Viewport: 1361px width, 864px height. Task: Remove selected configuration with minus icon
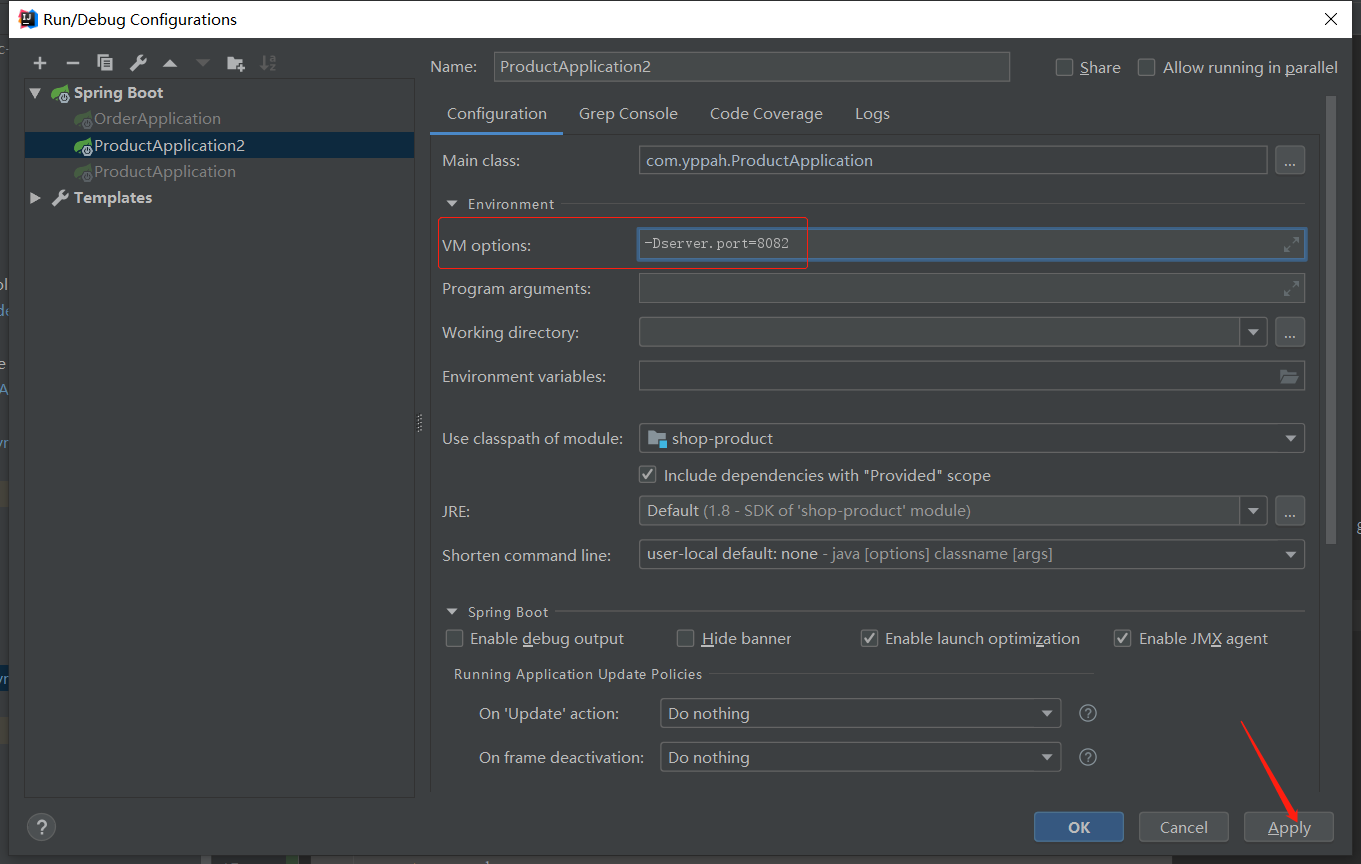coord(72,63)
